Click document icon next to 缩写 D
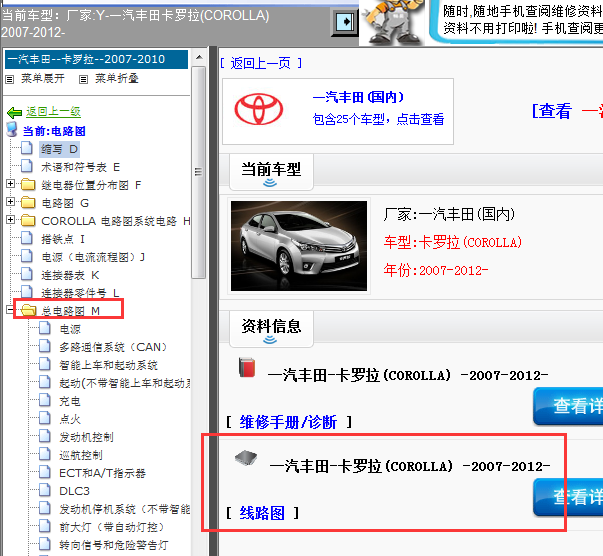The height and width of the screenshot is (556, 603). click(27, 148)
